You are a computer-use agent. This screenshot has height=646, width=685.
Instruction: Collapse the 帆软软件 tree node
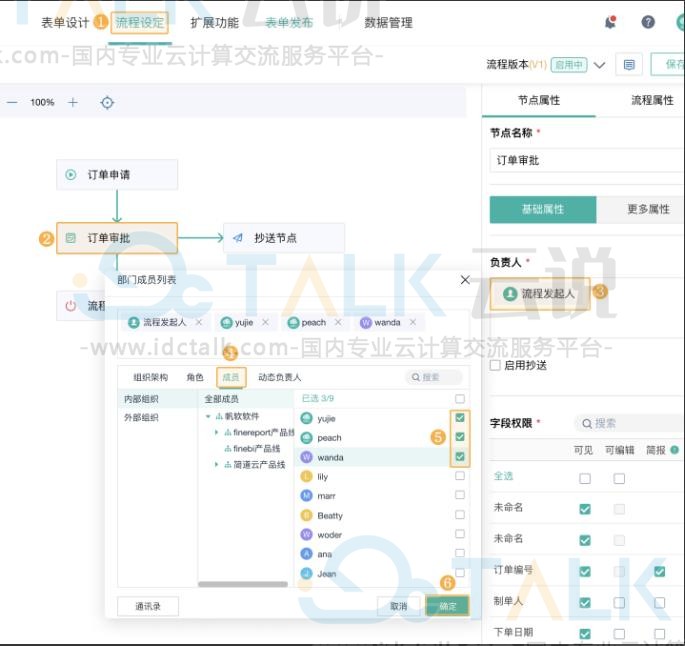[208, 416]
